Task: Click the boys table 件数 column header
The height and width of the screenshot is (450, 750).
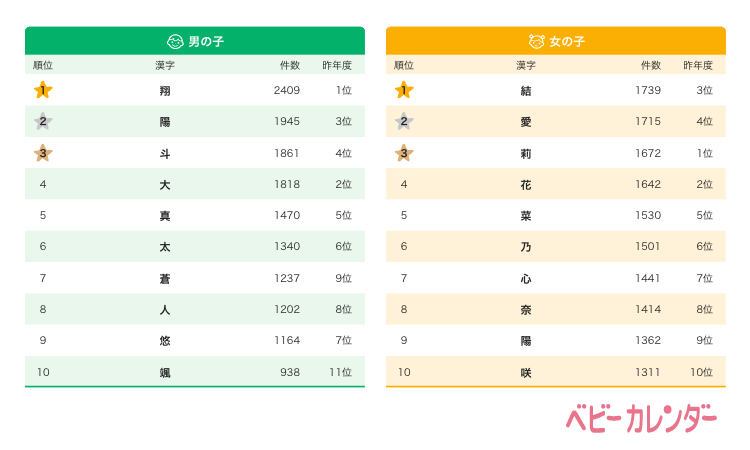Action: (x=289, y=65)
